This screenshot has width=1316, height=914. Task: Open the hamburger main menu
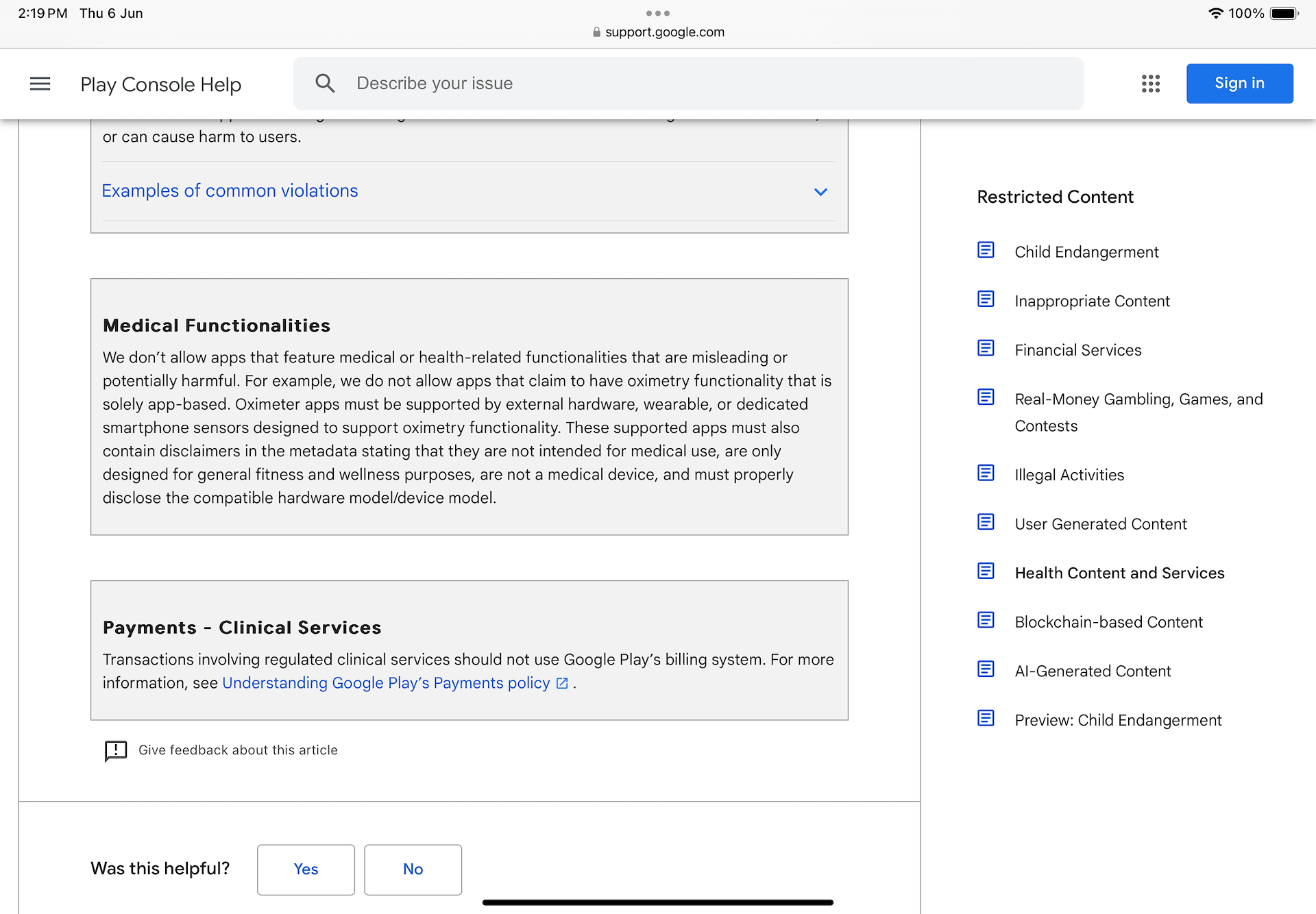pos(40,84)
